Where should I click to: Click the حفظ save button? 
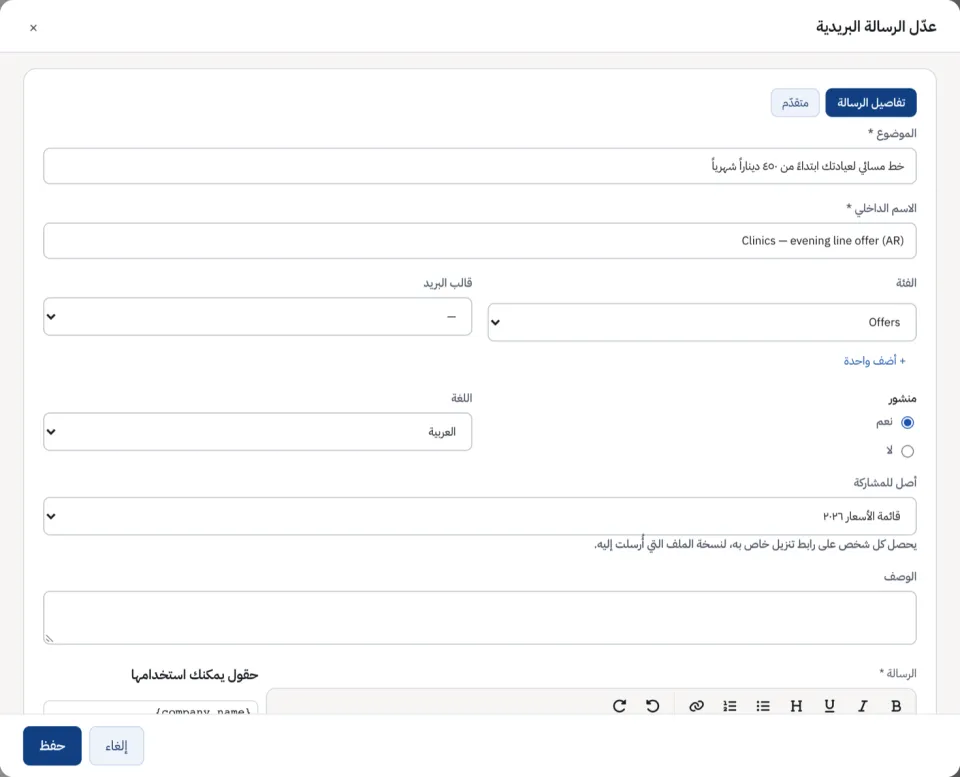click(x=52, y=746)
